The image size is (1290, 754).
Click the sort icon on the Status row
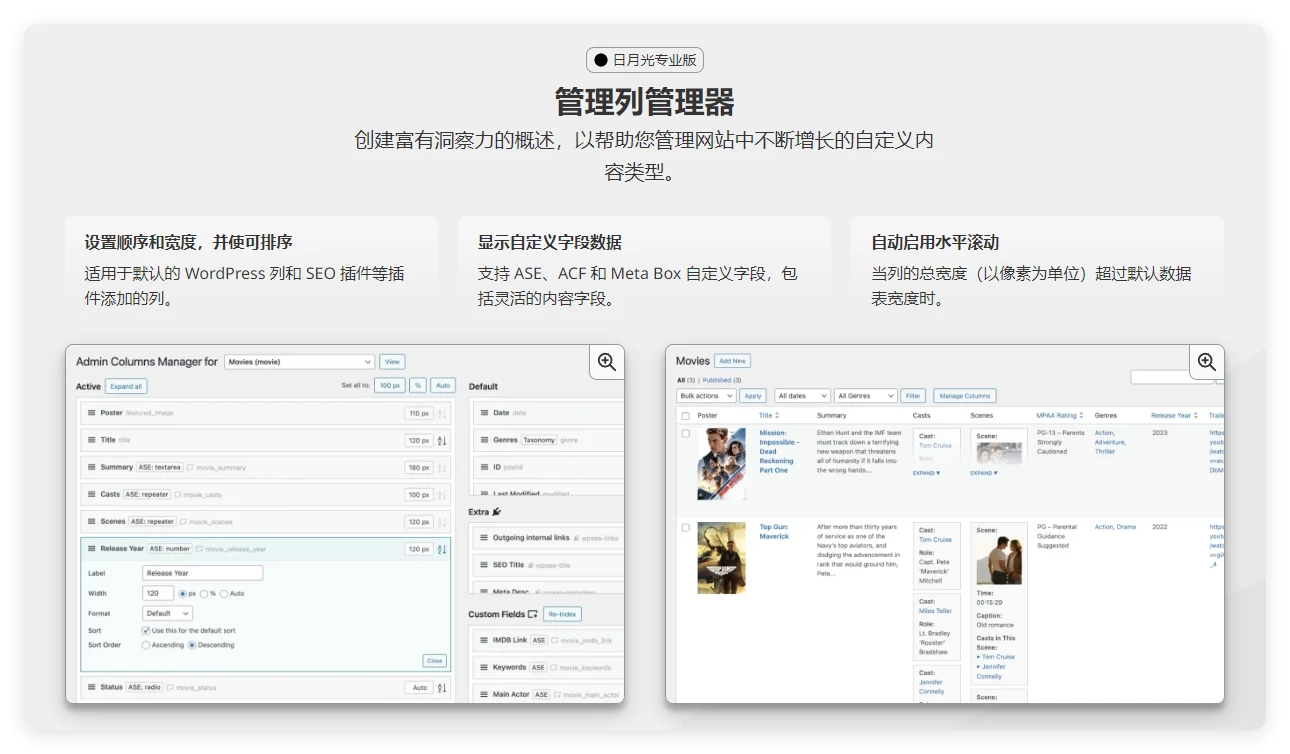click(441, 687)
